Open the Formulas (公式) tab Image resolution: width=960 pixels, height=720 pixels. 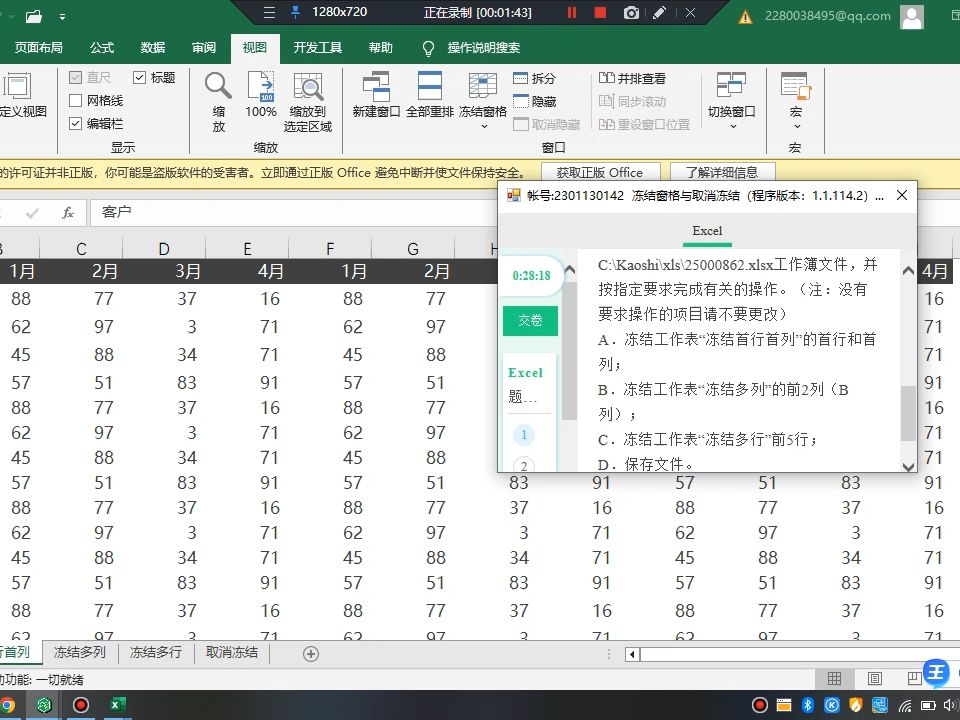tap(102, 48)
